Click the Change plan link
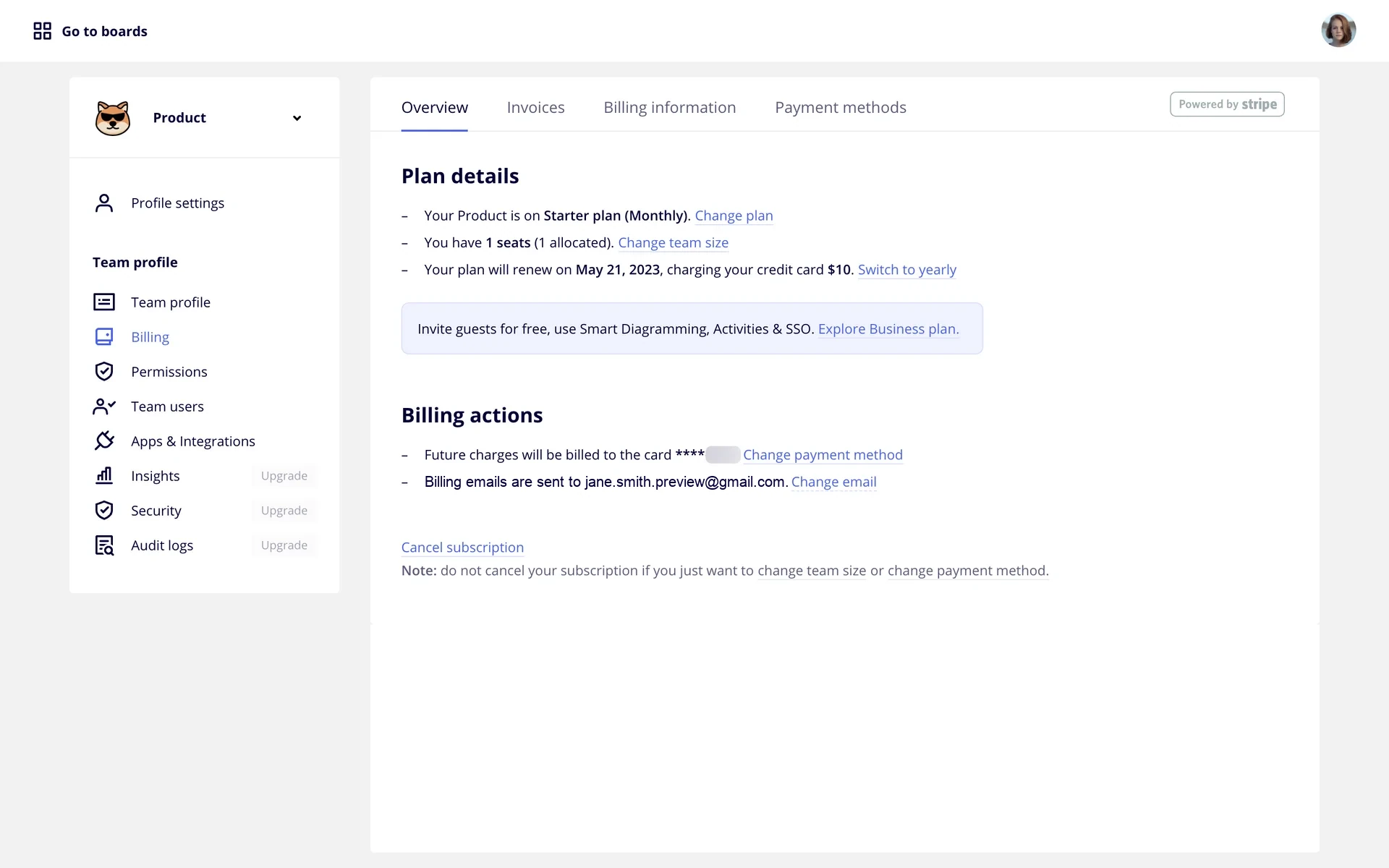This screenshot has height=868, width=1389. pyautogui.click(x=734, y=216)
